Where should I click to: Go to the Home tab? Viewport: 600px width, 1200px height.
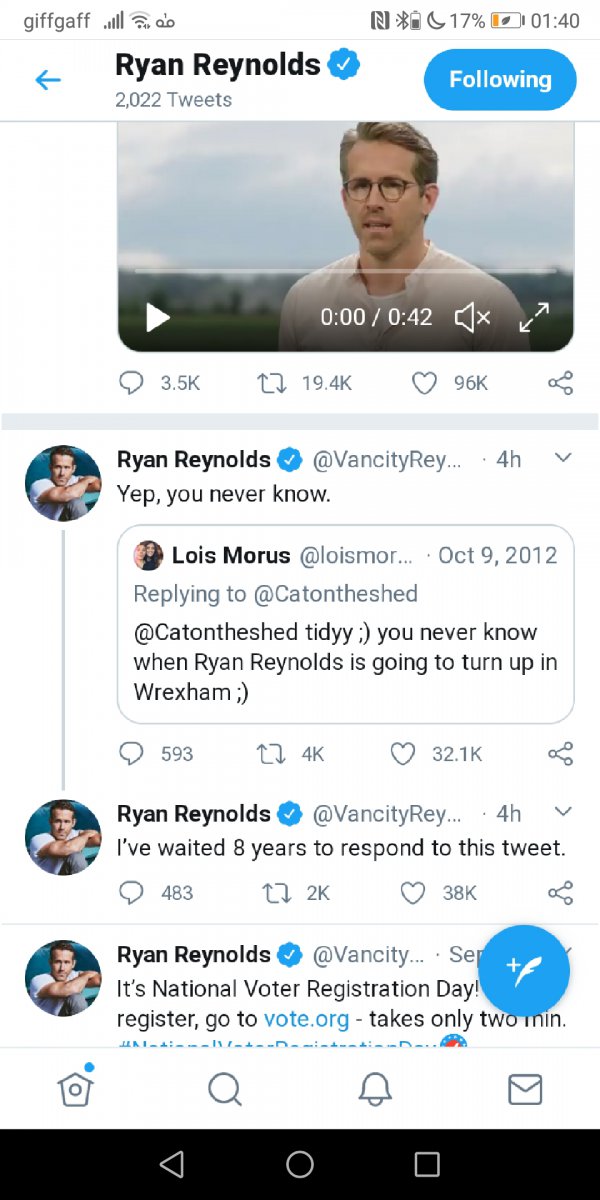coord(75,1089)
